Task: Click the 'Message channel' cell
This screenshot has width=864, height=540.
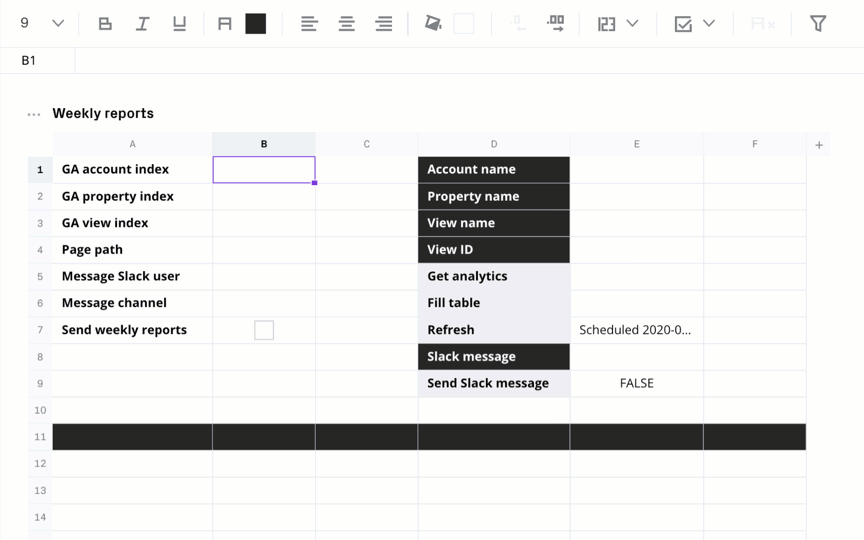Action: (x=132, y=303)
